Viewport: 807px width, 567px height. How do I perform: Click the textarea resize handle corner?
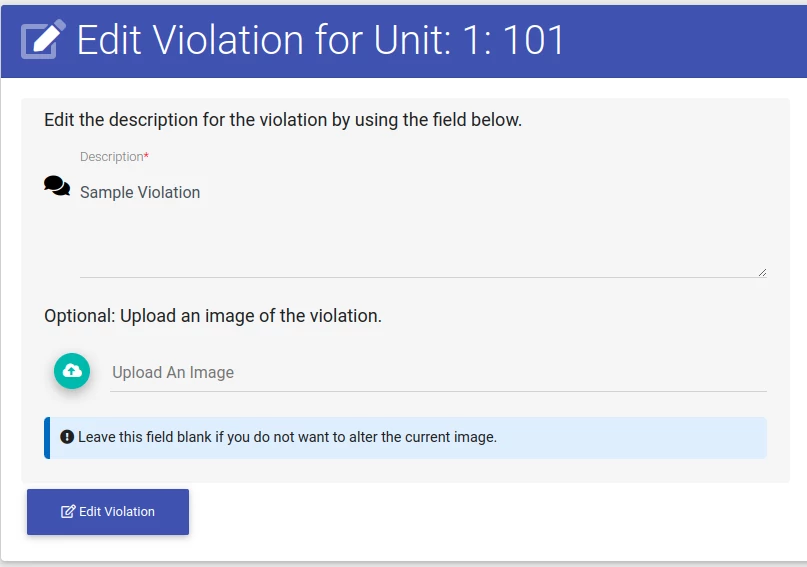click(x=762, y=273)
